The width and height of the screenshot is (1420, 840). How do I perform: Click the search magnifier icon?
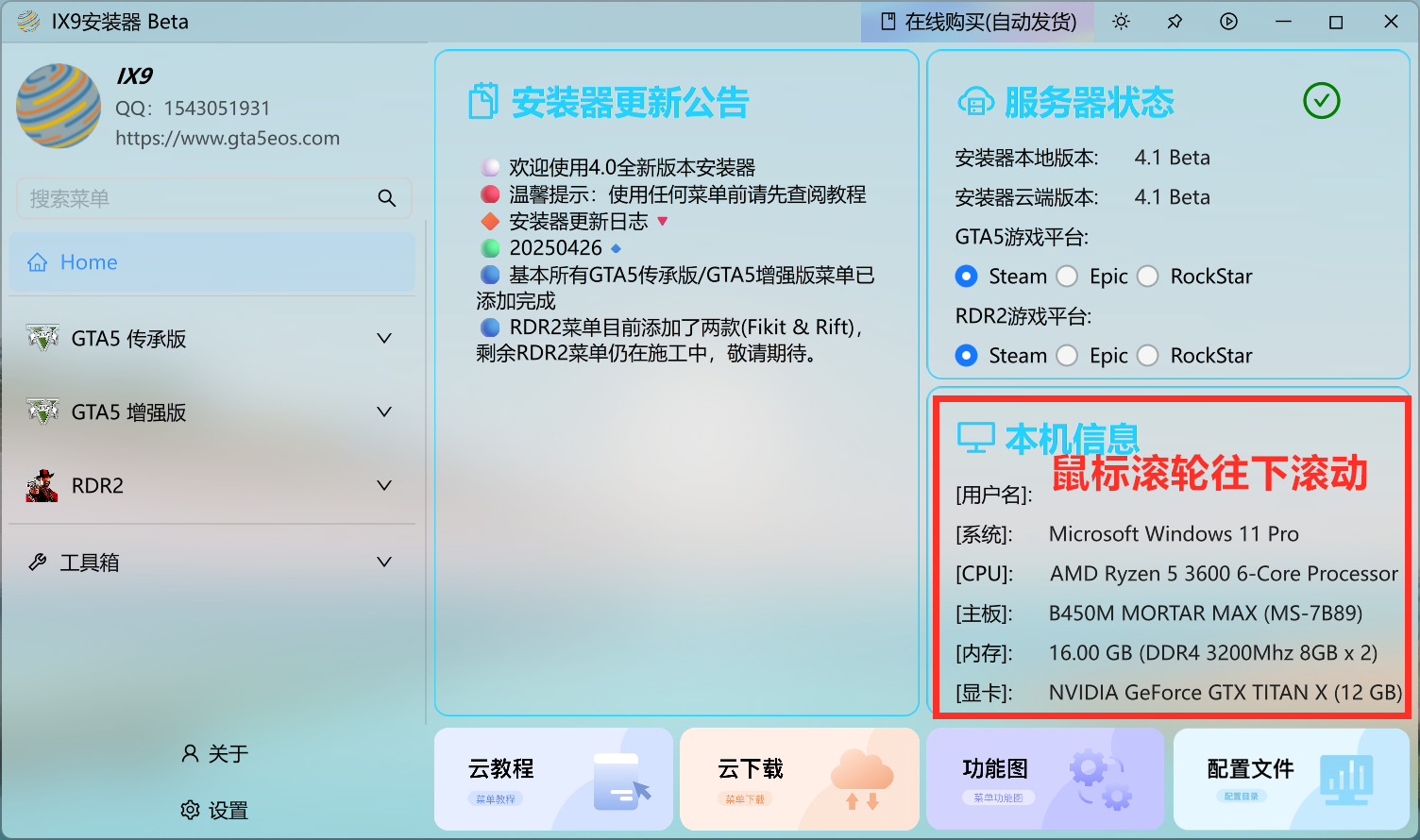[x=387, y=198]
